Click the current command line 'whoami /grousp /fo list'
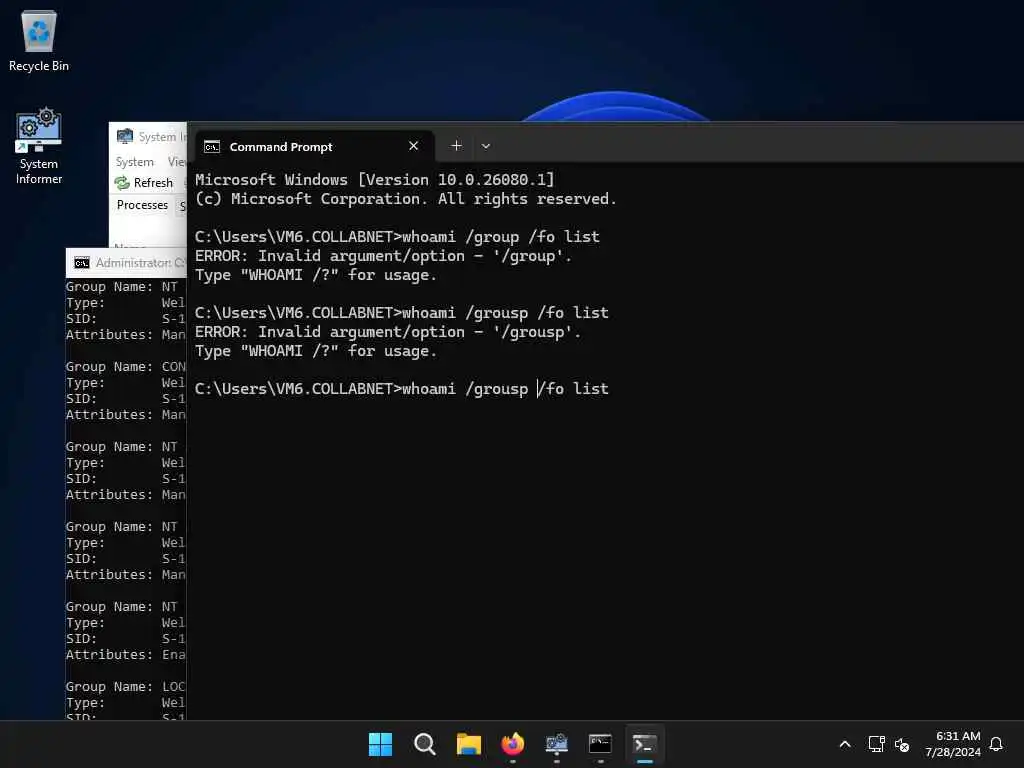The height and width of the screenshot is (768, 1024). pos(402,389)
